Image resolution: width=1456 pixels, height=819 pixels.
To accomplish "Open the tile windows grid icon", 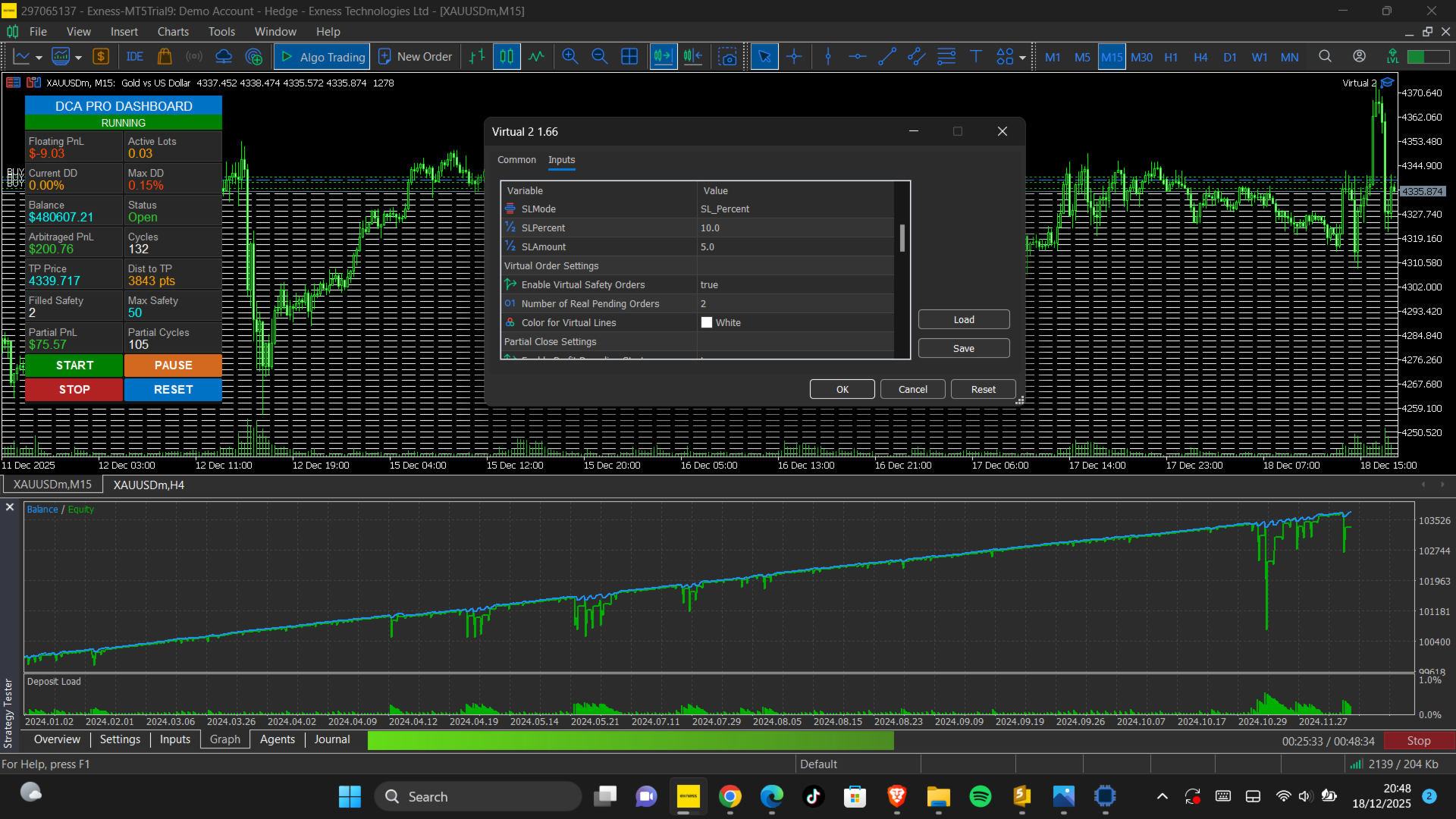I will (629, 57).
